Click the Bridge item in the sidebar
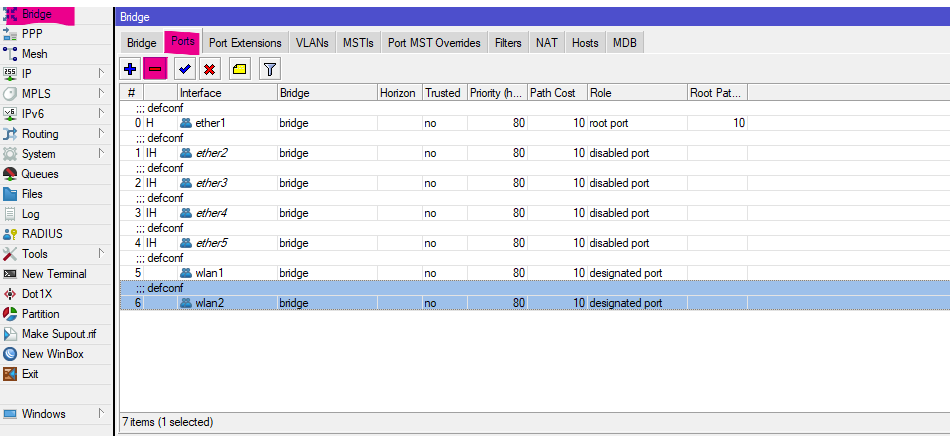This screenshot has width=950, height=436. click(56, 14)
